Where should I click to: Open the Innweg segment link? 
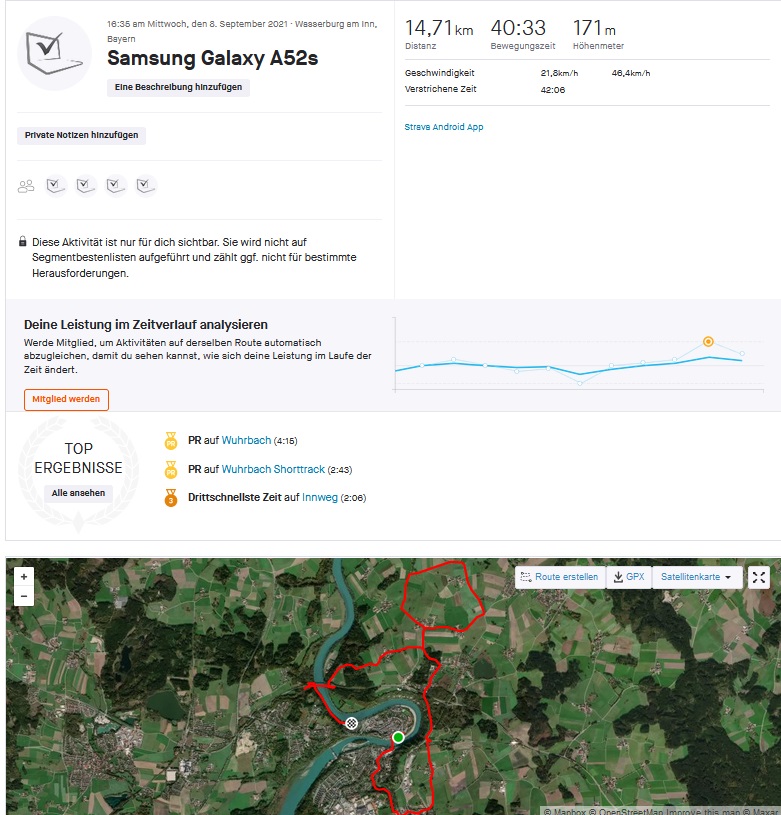pyautogui.click(x=320, y=498)
